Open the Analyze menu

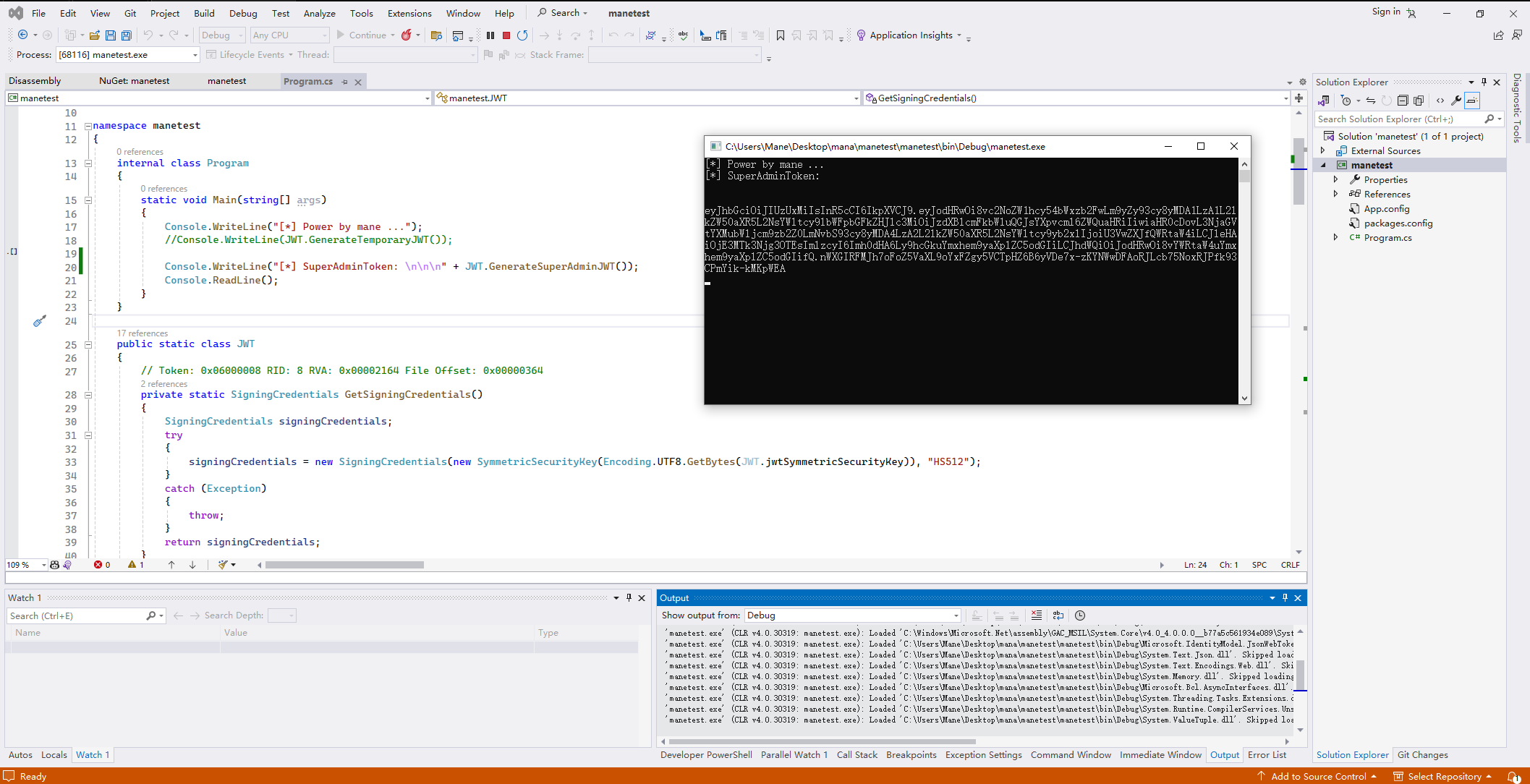pos(319,13)
